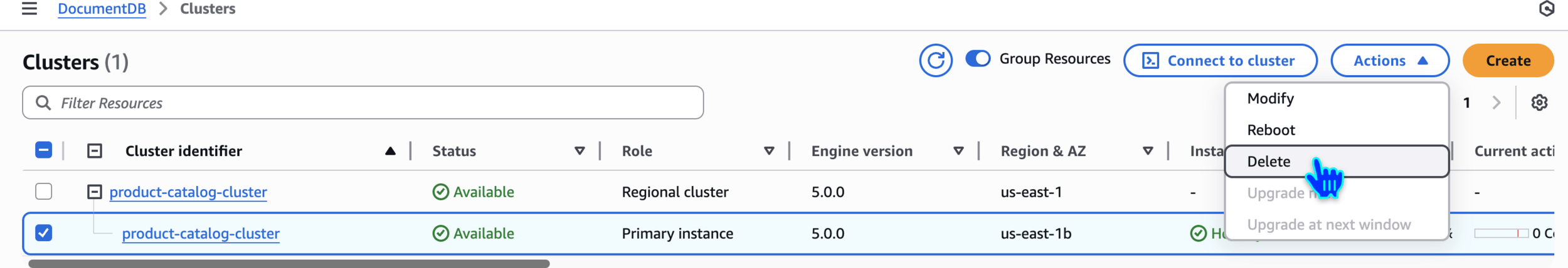Image resolution: width=1568 pixels, height=268 pixels.
Task: Click Available status of Regional cluster
Action: point(474,192)
